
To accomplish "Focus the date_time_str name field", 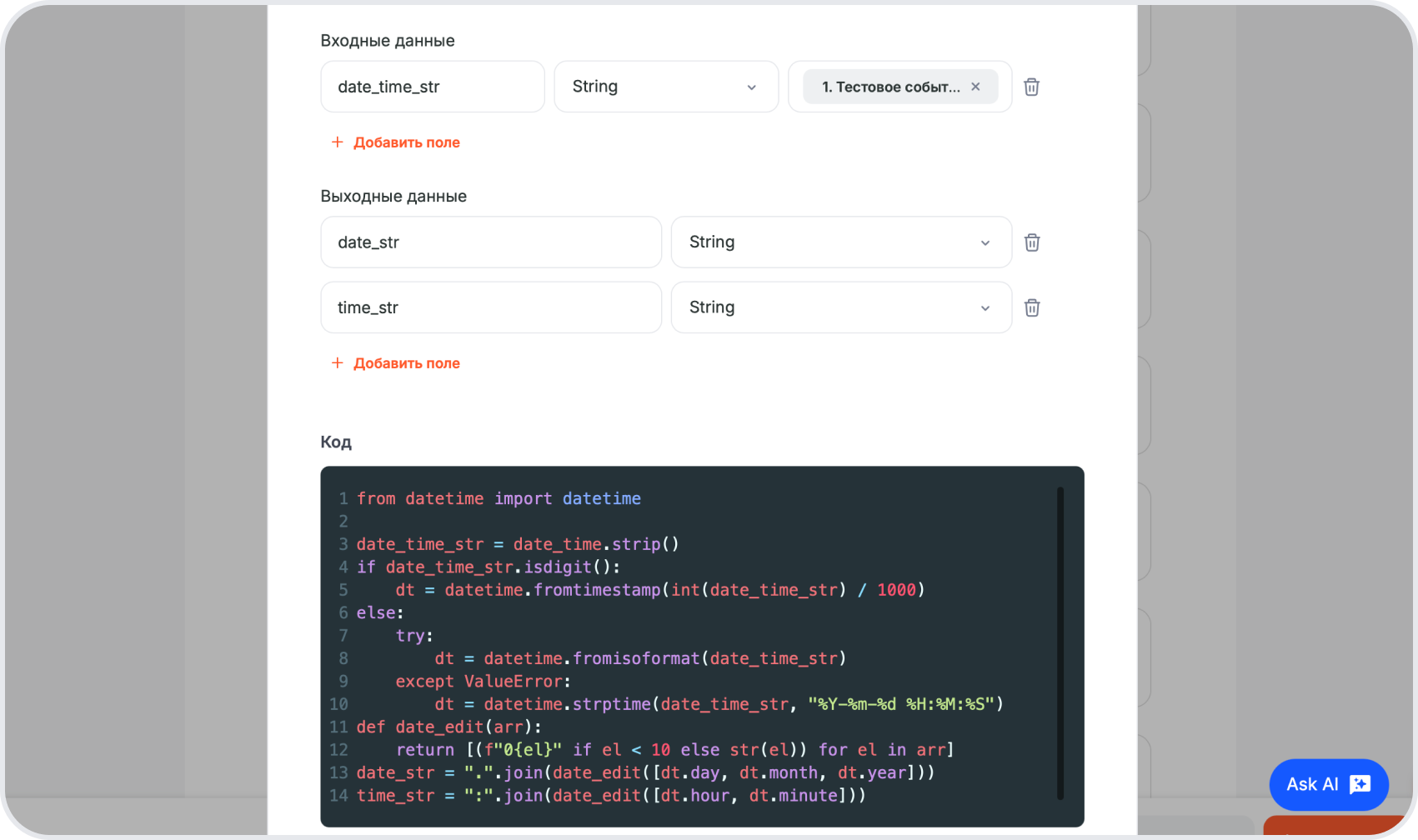I will tap(432, 87).
